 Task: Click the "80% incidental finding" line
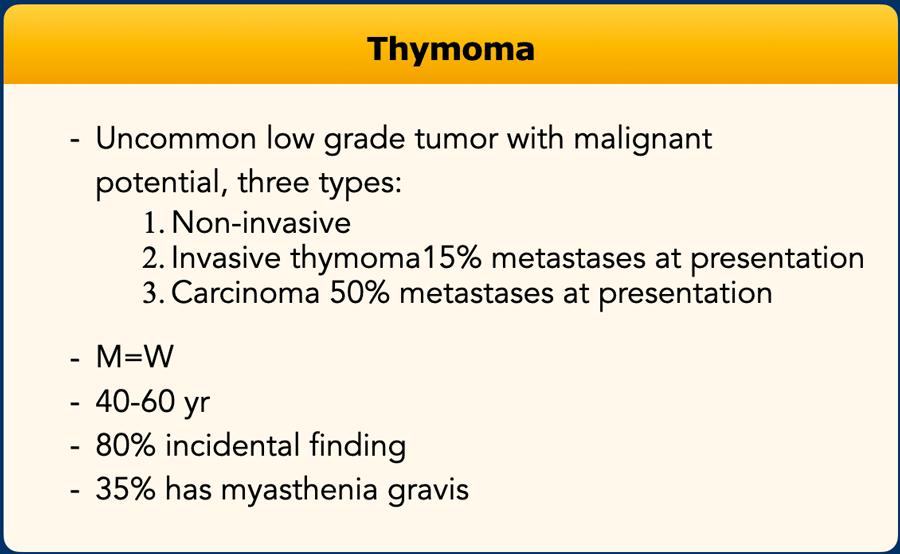point(251,445)
